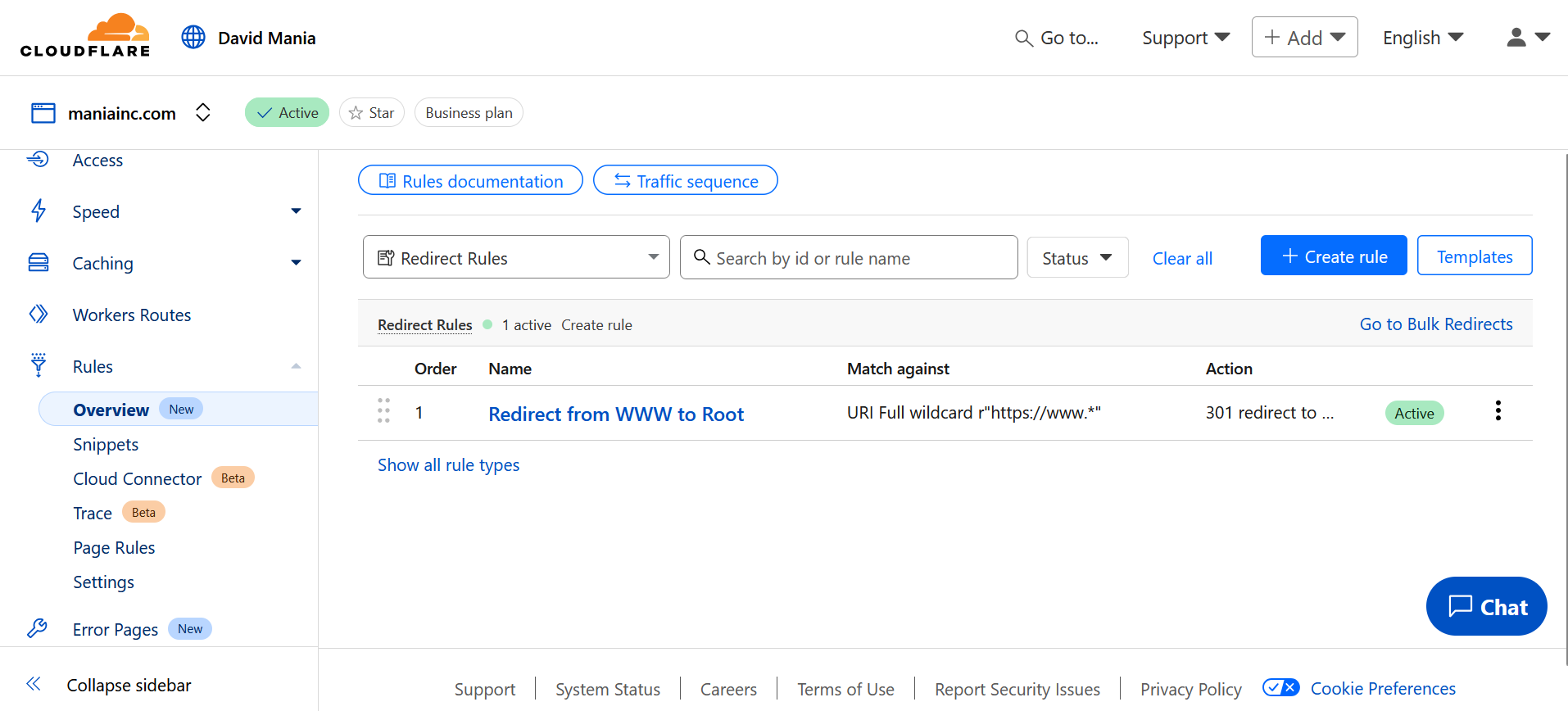The image size is (1568, 711).
Task: Star the maniainc.com site
Action: point(372,112)
